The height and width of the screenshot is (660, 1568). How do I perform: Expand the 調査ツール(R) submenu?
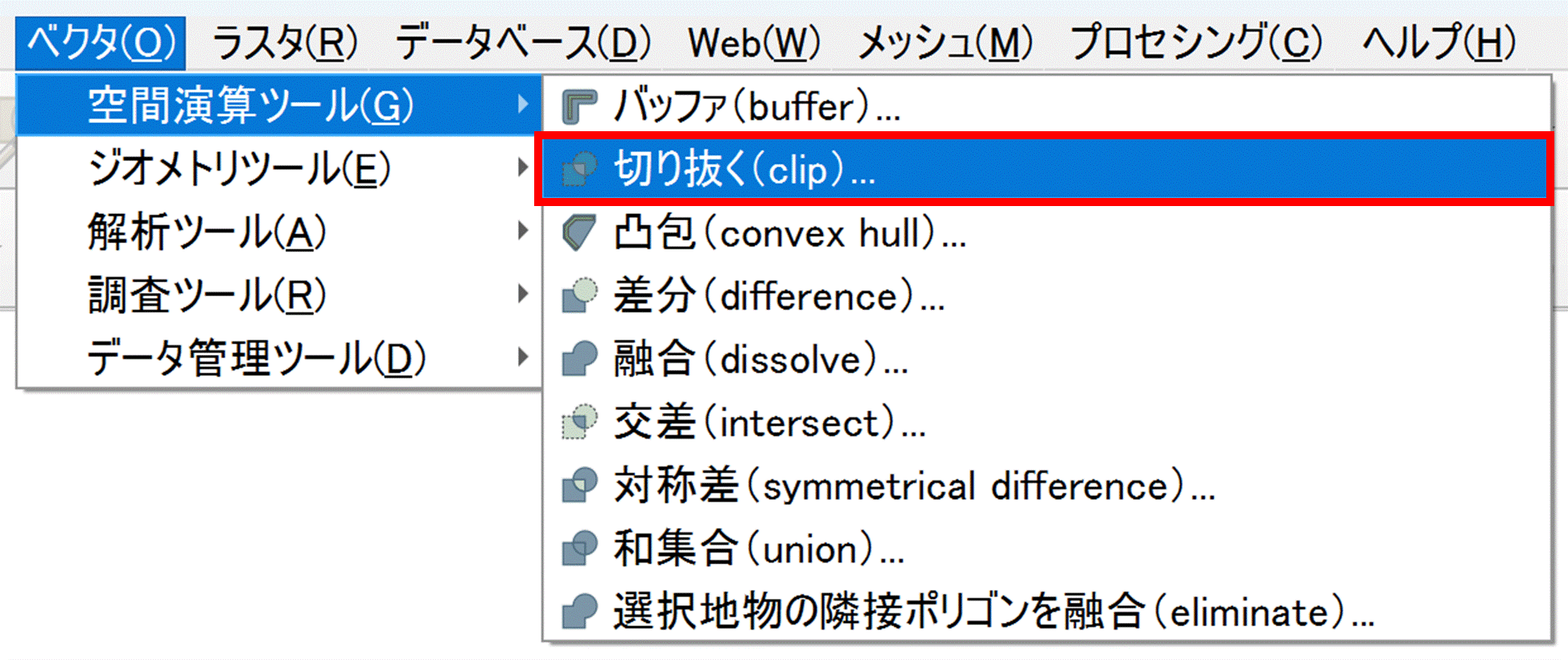coord(523,294)
